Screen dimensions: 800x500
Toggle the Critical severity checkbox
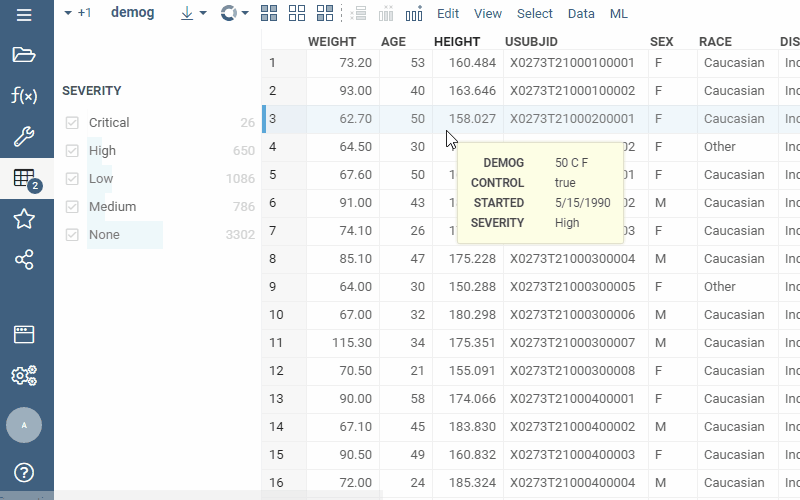click(x=72, y=122)
